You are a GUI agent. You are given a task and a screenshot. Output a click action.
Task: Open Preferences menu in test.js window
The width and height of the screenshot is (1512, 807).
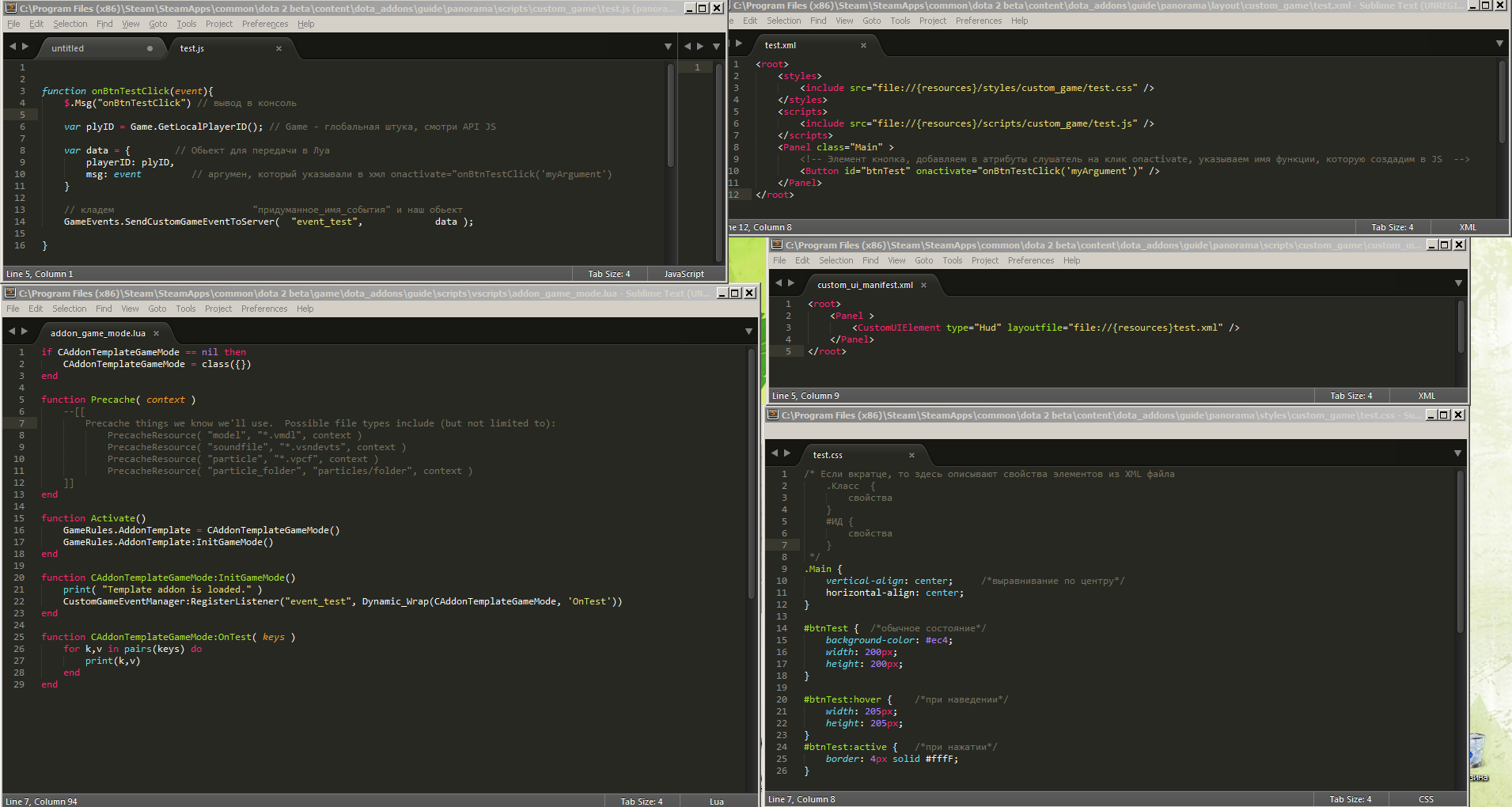coord(265,24)
